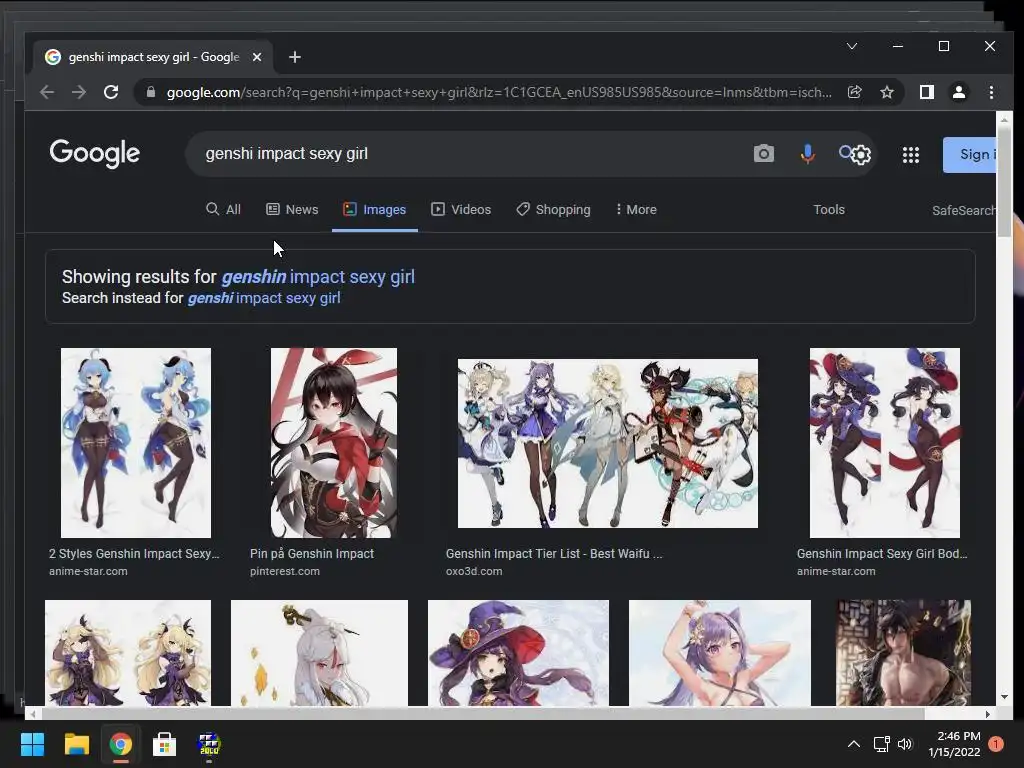Click the Chrome taskbar icon
1024x768 pixels.
tap(120, 744)
